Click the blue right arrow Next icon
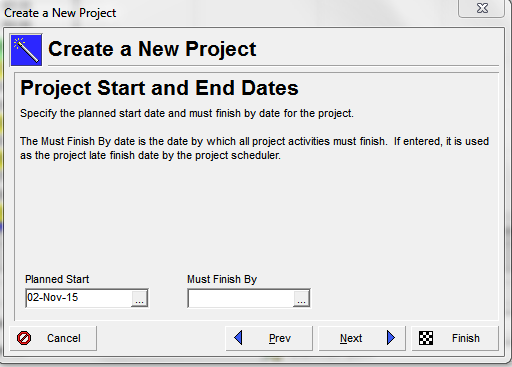Image resolution: width=512 pixels, height=367 pixels. pyautogui.click(x=391, y=338)
